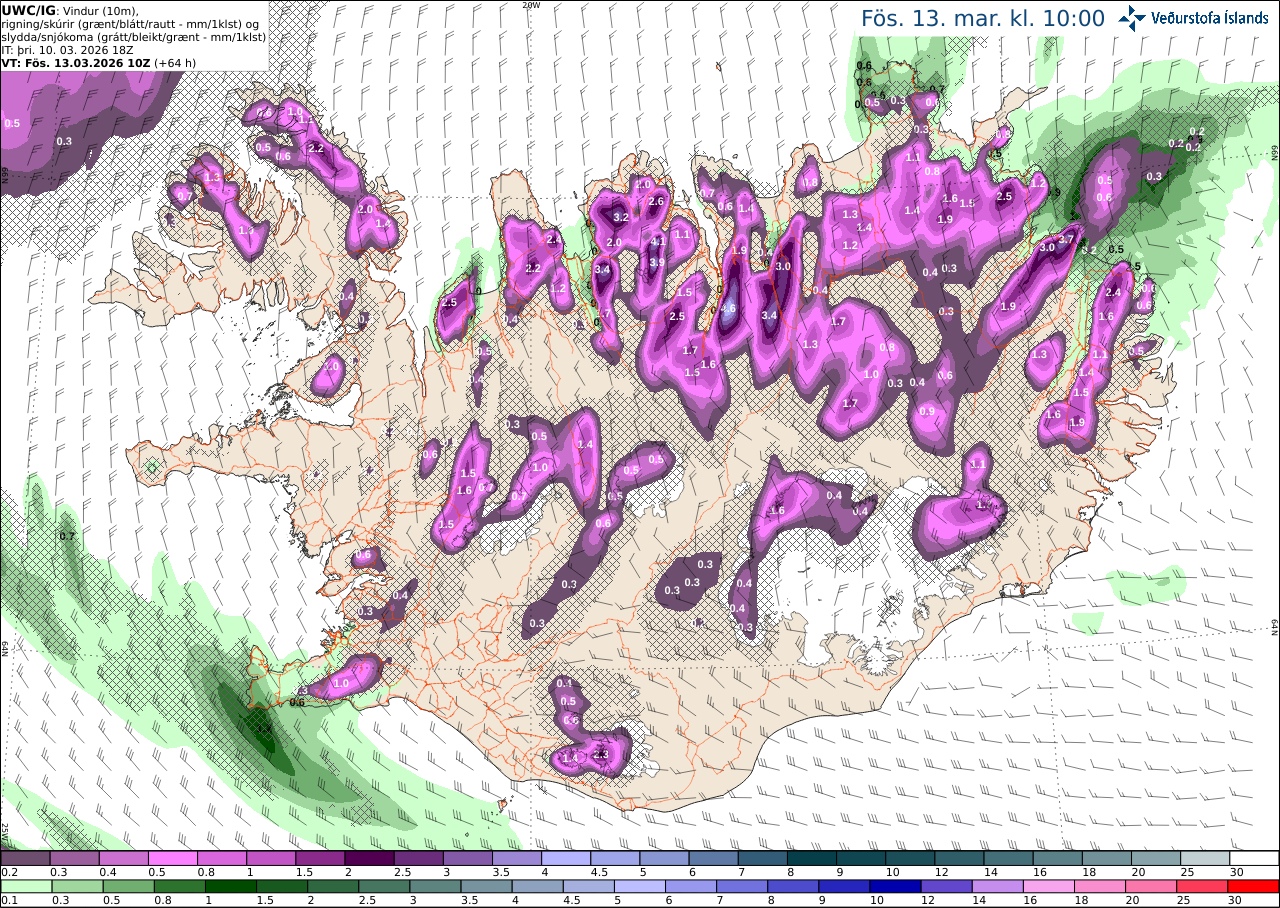This screenshot has height=908, width=1280.
Task: Pick the snow legend swatch labelled 3.5
Action: coord(517,858)
